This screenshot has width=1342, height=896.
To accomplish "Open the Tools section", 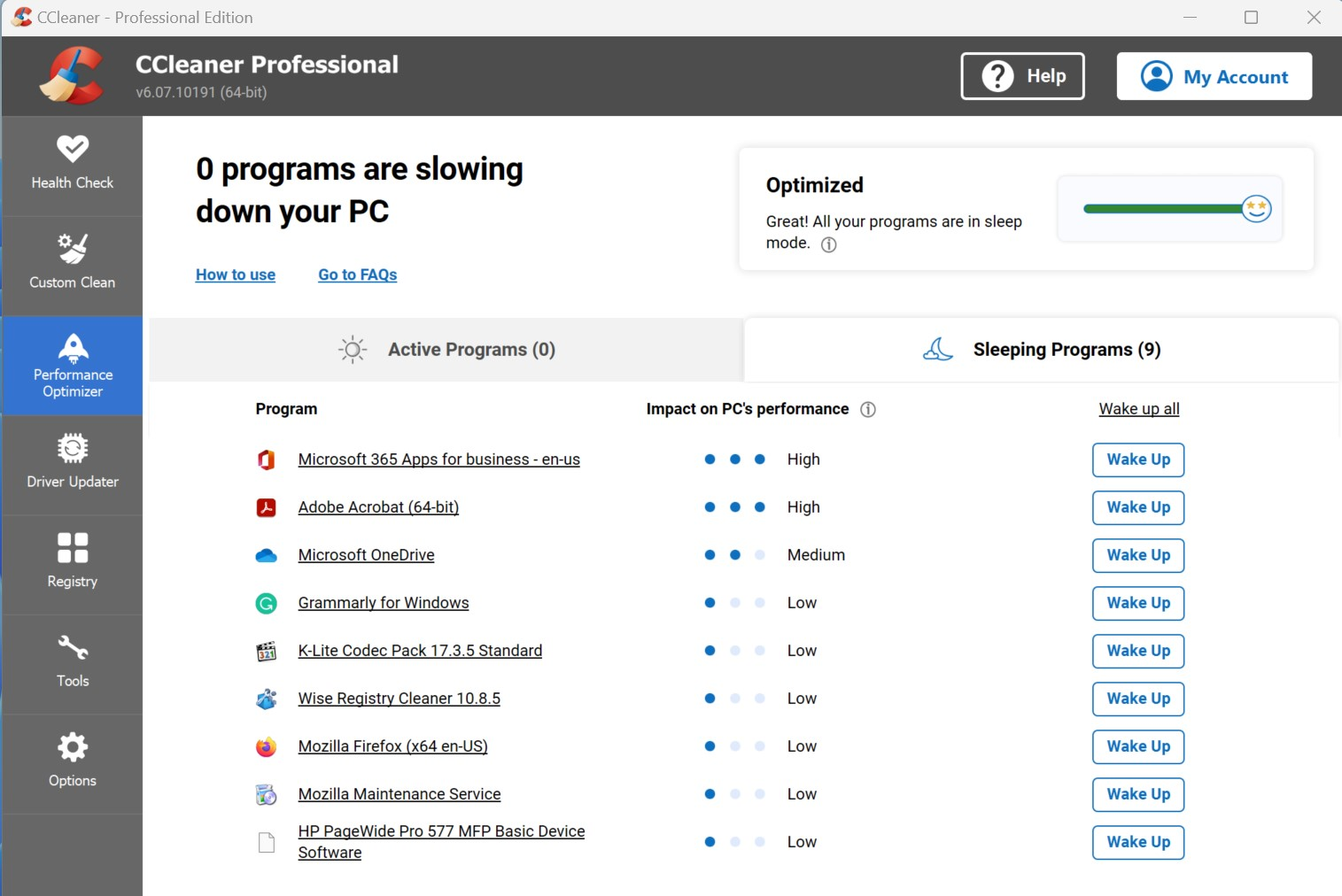I will [x=73, y=662].
